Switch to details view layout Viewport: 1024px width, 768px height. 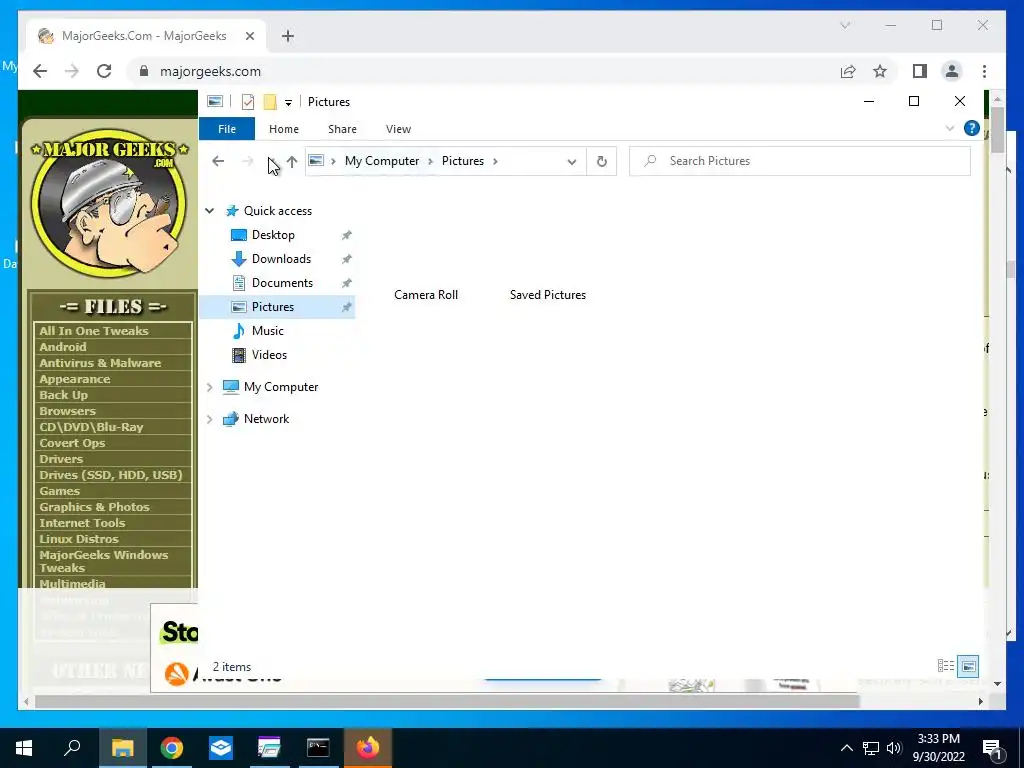(946, 666)
